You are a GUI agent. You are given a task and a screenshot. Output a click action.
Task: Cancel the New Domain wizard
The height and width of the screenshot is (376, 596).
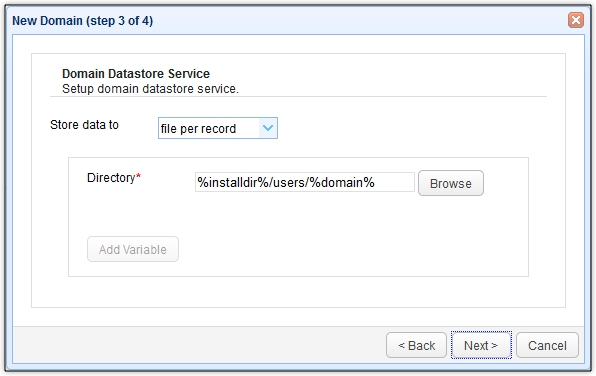pos(547,345)
